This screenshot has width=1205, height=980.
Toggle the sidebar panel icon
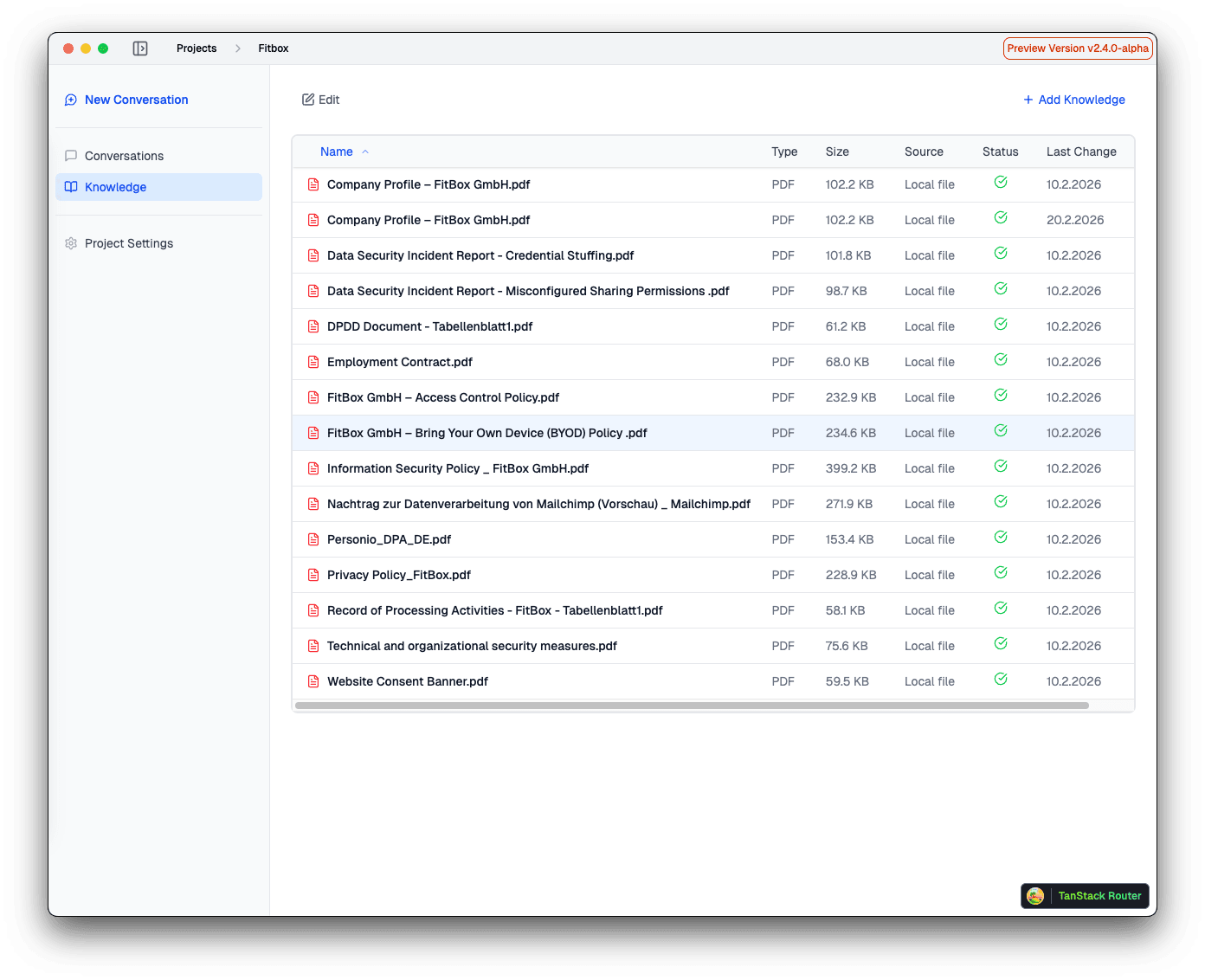click(140, 48)
